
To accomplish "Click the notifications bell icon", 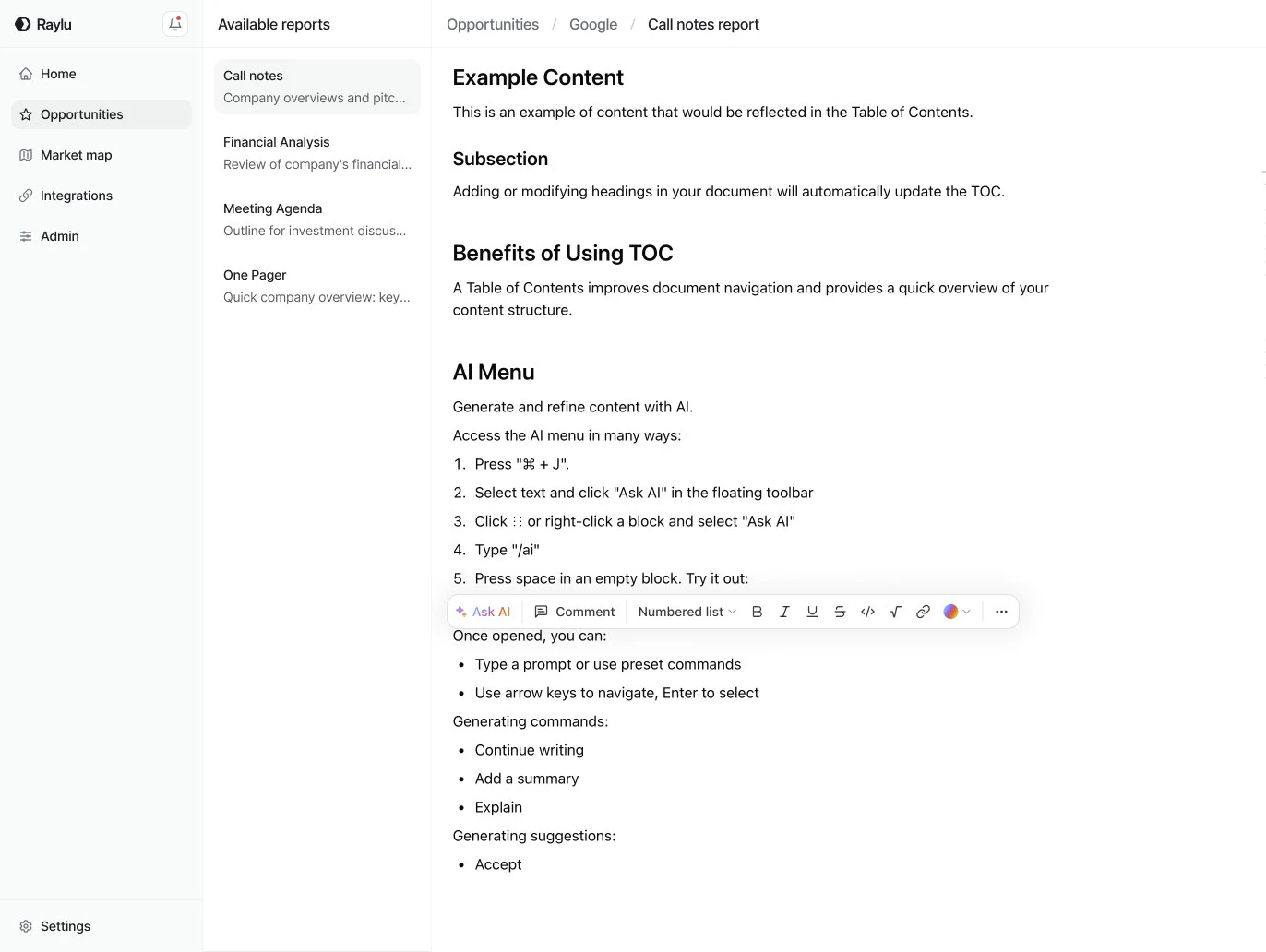I will [x=175, y=24].
